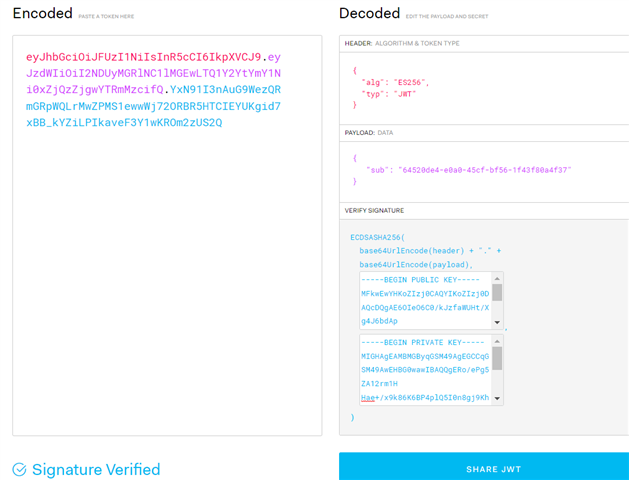Click the HEADER: ALGORITHM & TOKEN TYPE label
The height and width of the screenshot is (480, 629).
coord(402,43)
